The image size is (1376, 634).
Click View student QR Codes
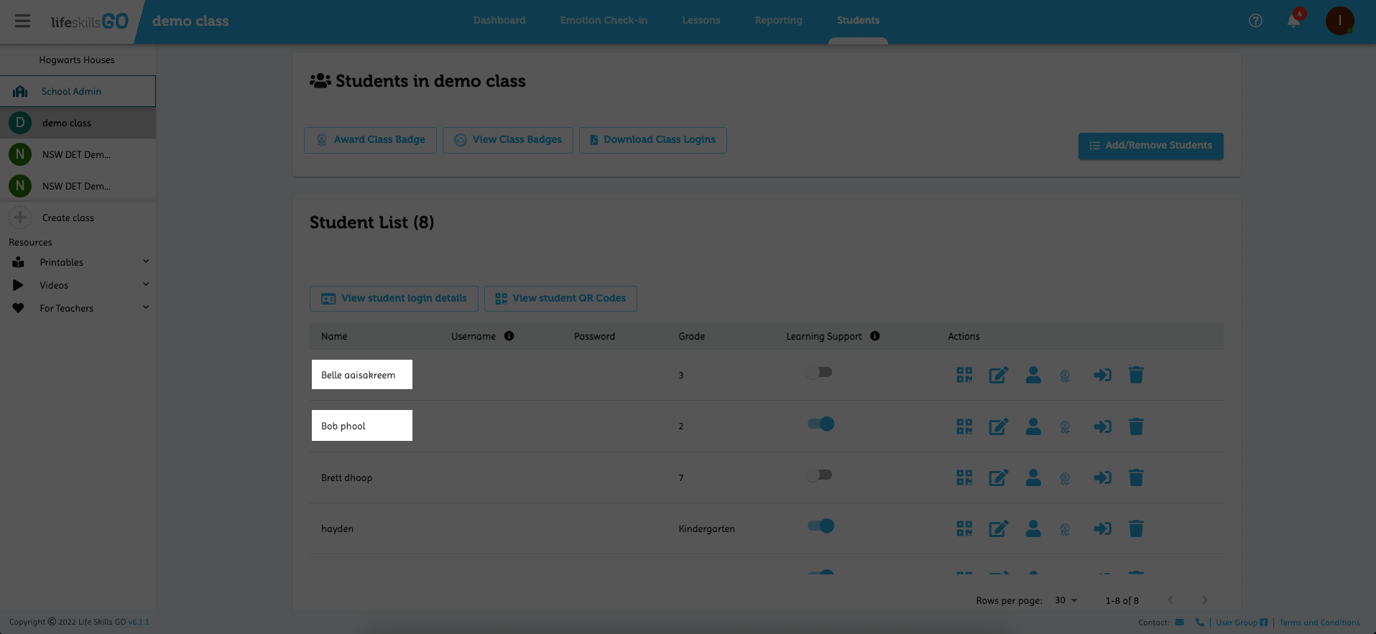561,298
